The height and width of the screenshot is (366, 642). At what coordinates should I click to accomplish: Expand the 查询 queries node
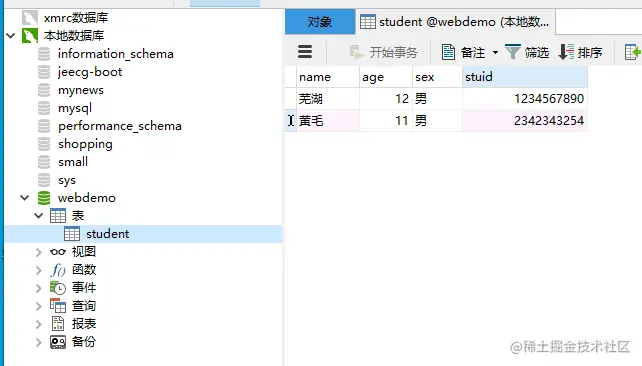[x=39, y=306]
